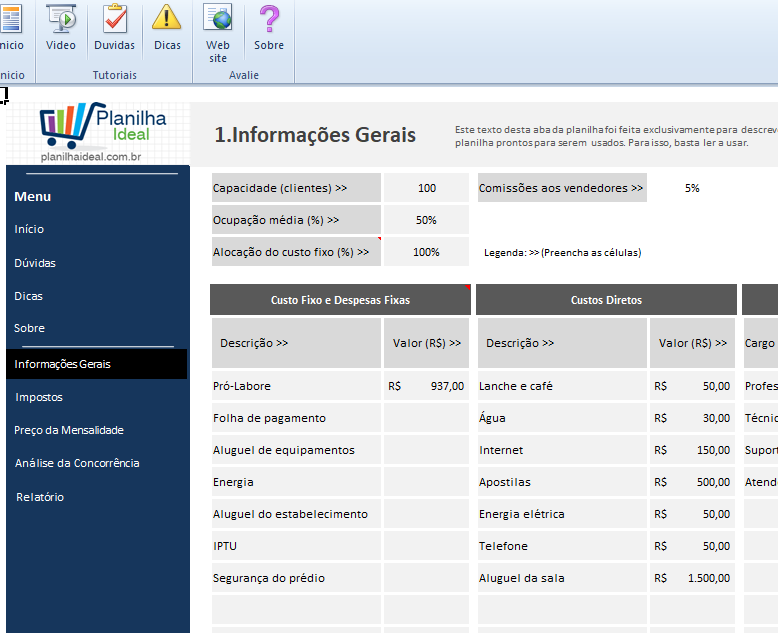Select the Ocupação média value 50%
This screenshot has height=633, width=778.
click(426, 220)
